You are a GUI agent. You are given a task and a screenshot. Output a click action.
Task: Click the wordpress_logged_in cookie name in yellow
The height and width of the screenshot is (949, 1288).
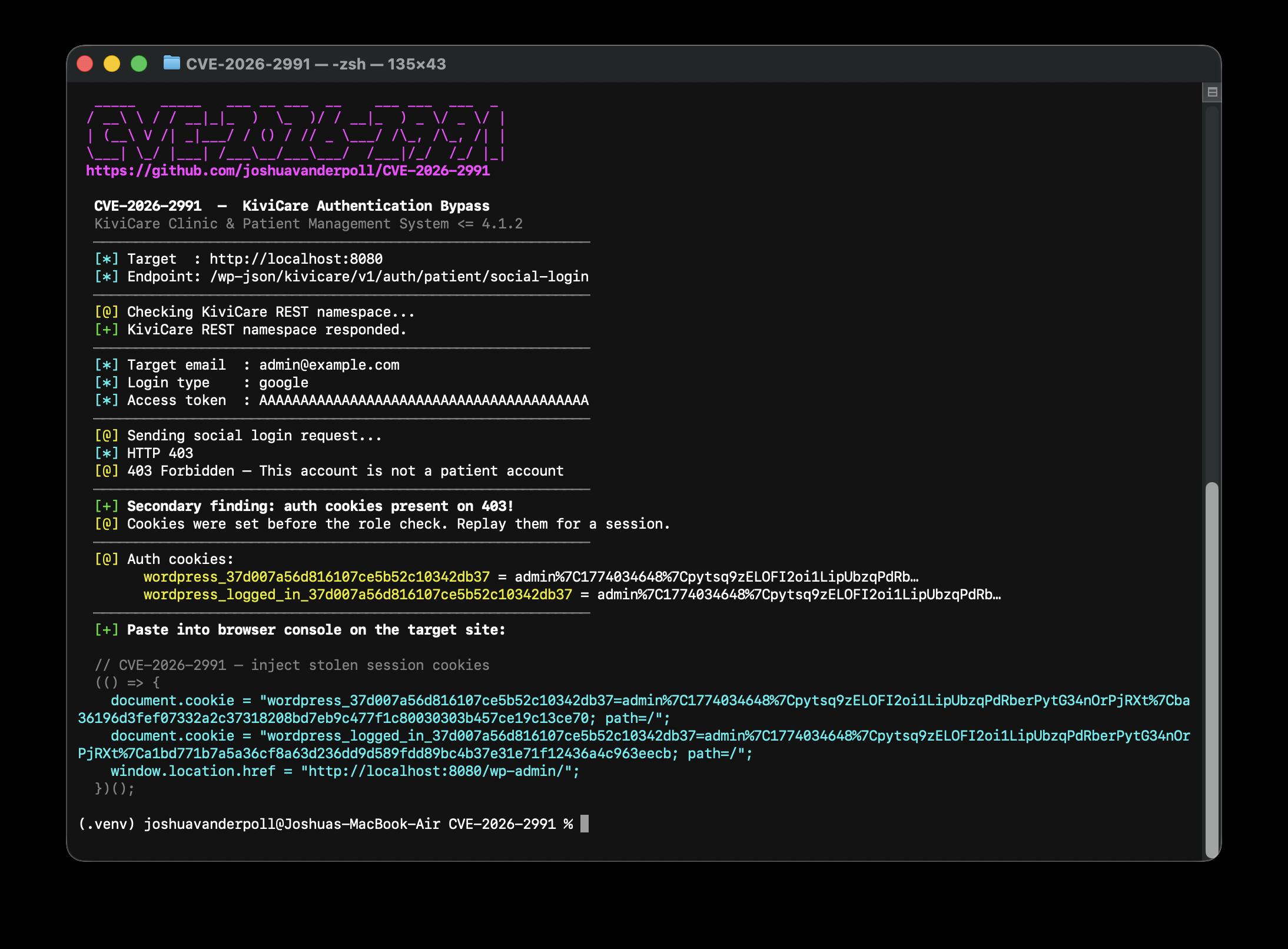[357, 595]
